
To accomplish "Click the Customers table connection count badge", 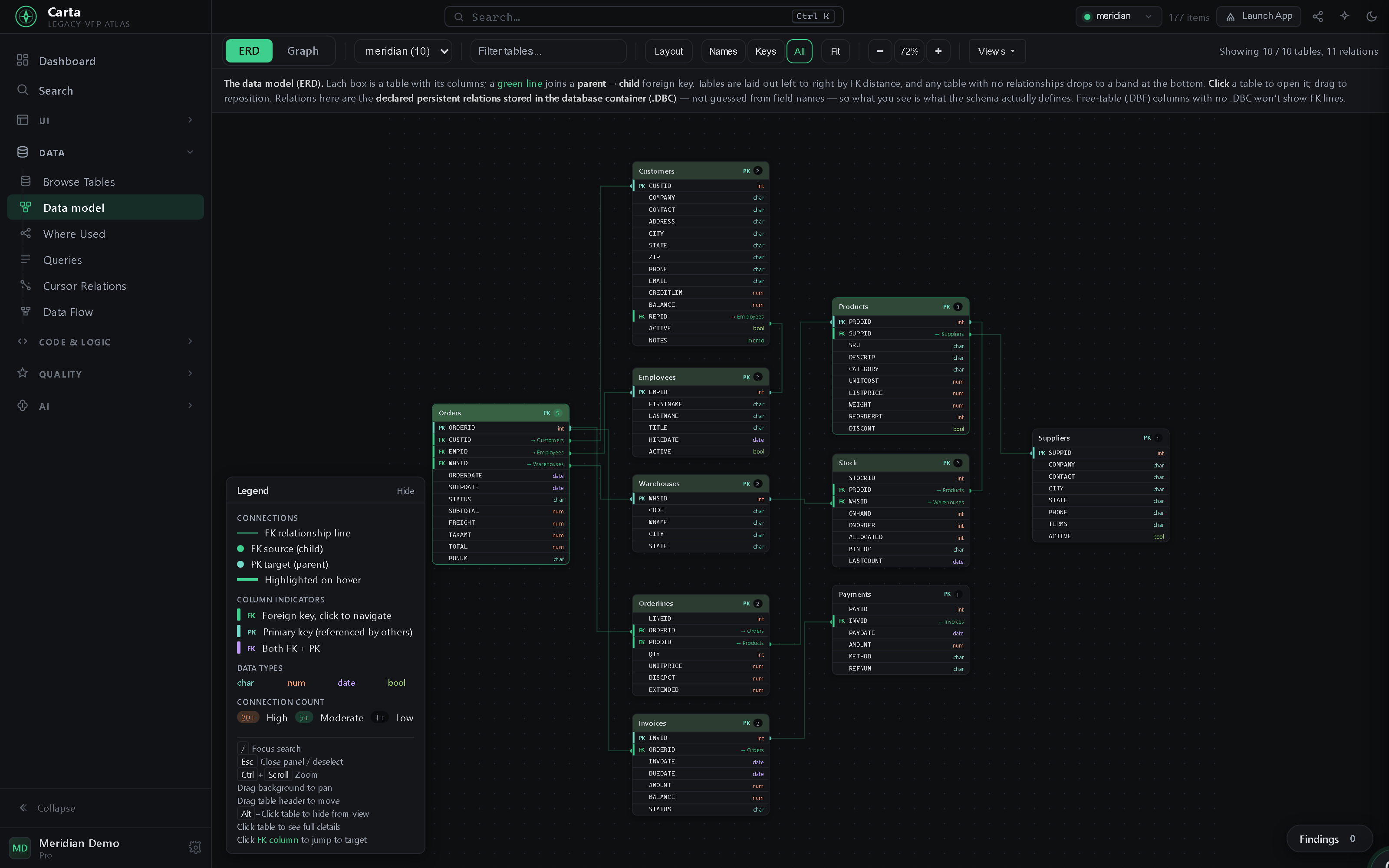I will 757,171.
